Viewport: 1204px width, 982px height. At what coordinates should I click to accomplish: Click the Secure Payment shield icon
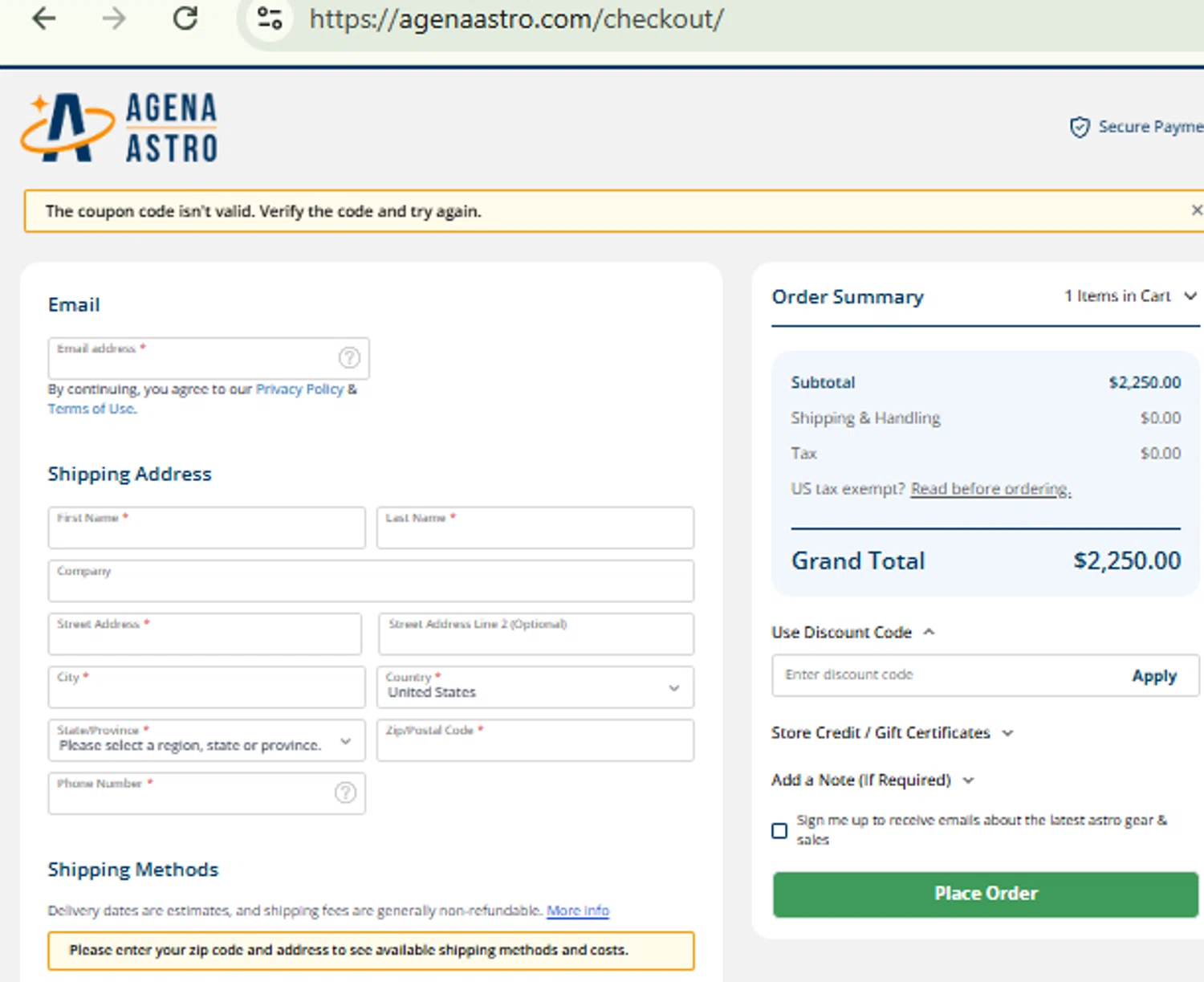point(1080,127)
